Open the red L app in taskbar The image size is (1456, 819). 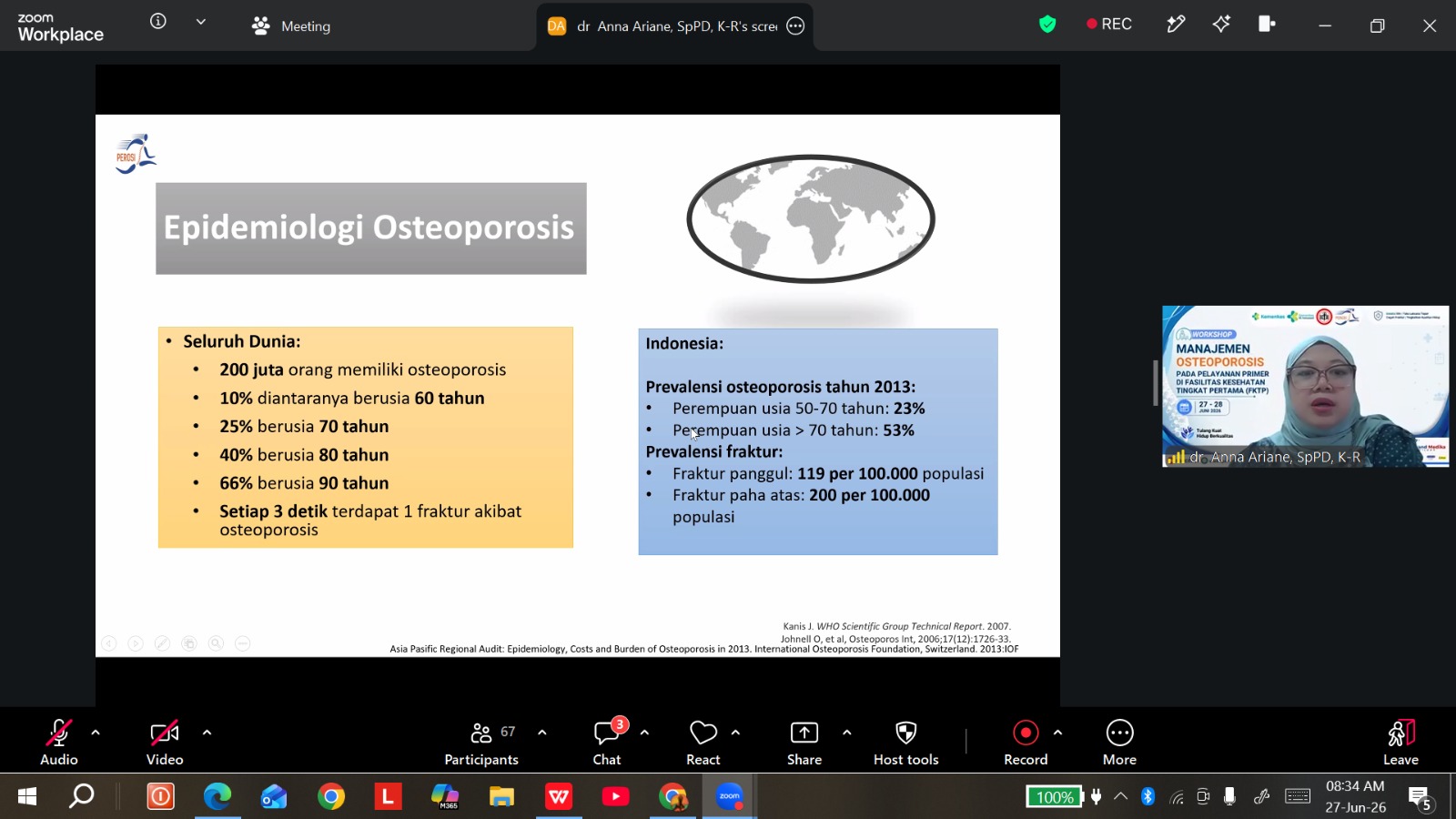point(388,797)
